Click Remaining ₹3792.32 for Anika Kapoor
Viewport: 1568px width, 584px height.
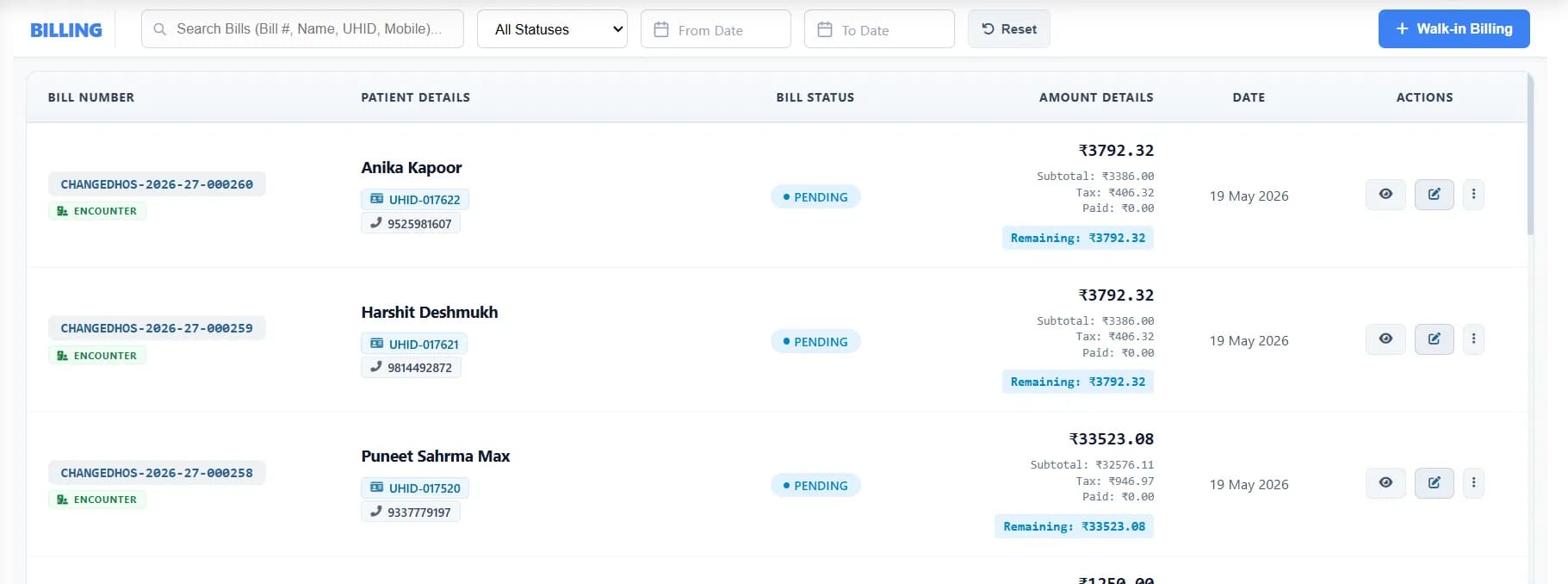click(1078, 238)
